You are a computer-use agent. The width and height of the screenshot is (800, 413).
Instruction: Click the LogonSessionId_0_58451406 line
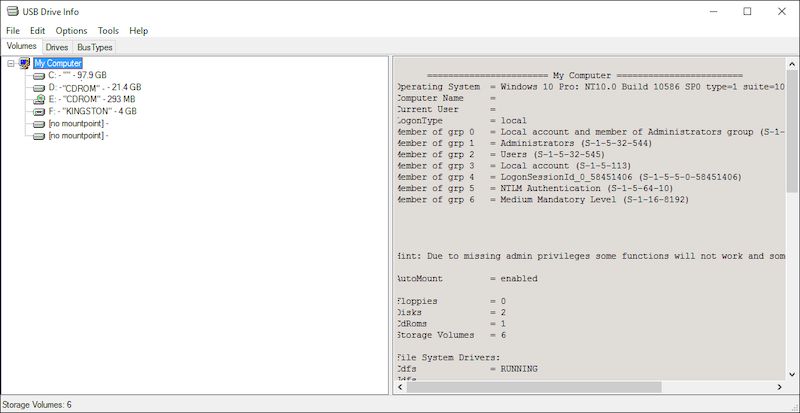[569, 177]
